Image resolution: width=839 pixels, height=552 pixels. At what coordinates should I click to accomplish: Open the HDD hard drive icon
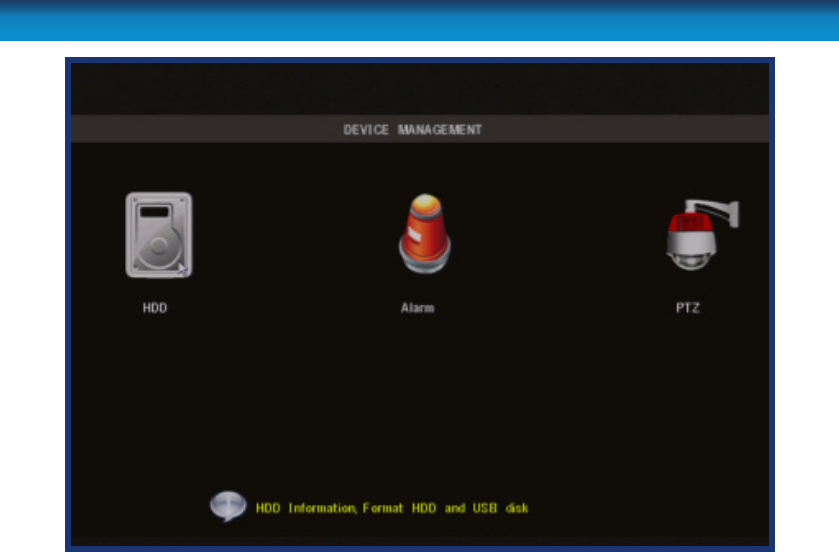pos(159,235)
